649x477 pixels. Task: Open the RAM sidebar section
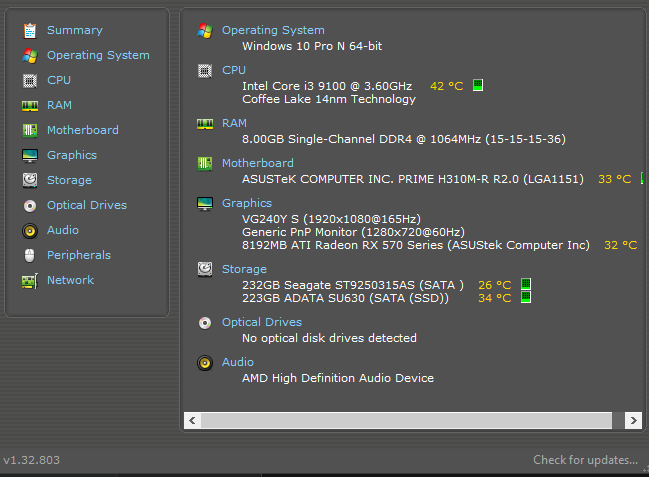(x=59, y=105)
